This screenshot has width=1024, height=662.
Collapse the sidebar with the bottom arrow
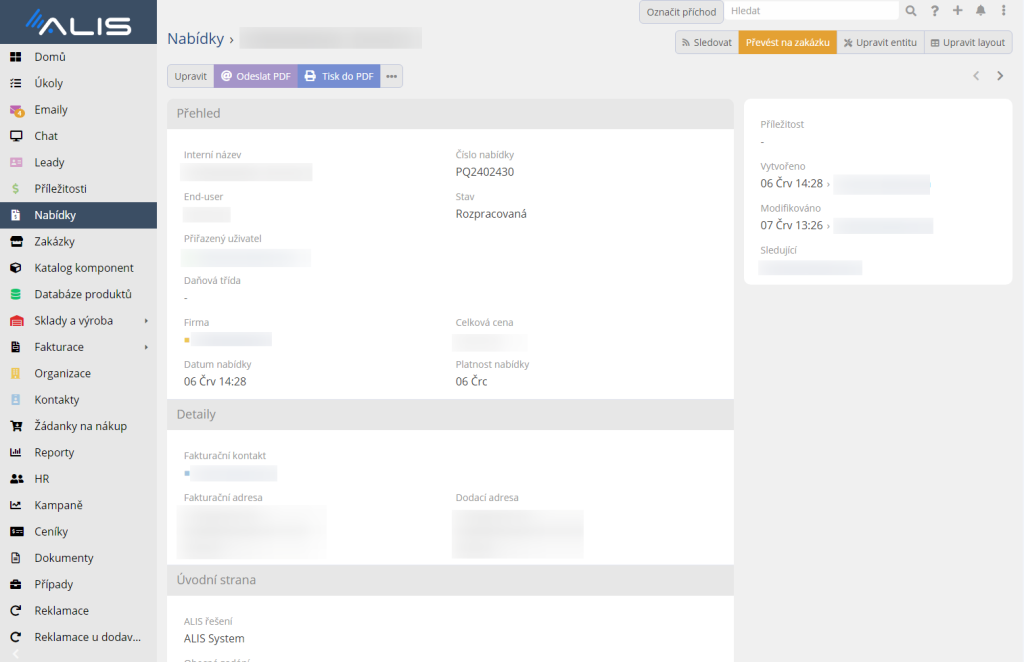15,653
